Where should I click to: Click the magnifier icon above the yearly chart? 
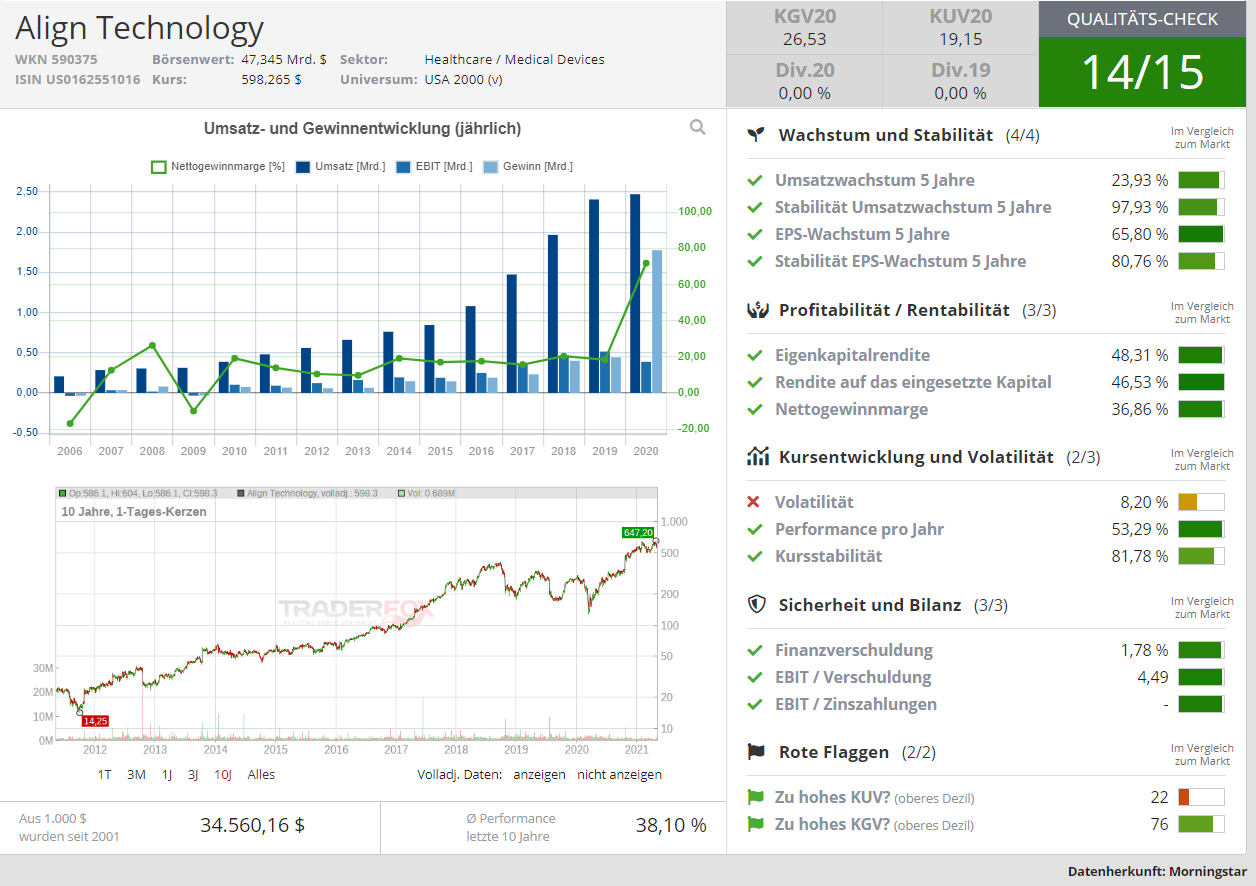(697, 127)
